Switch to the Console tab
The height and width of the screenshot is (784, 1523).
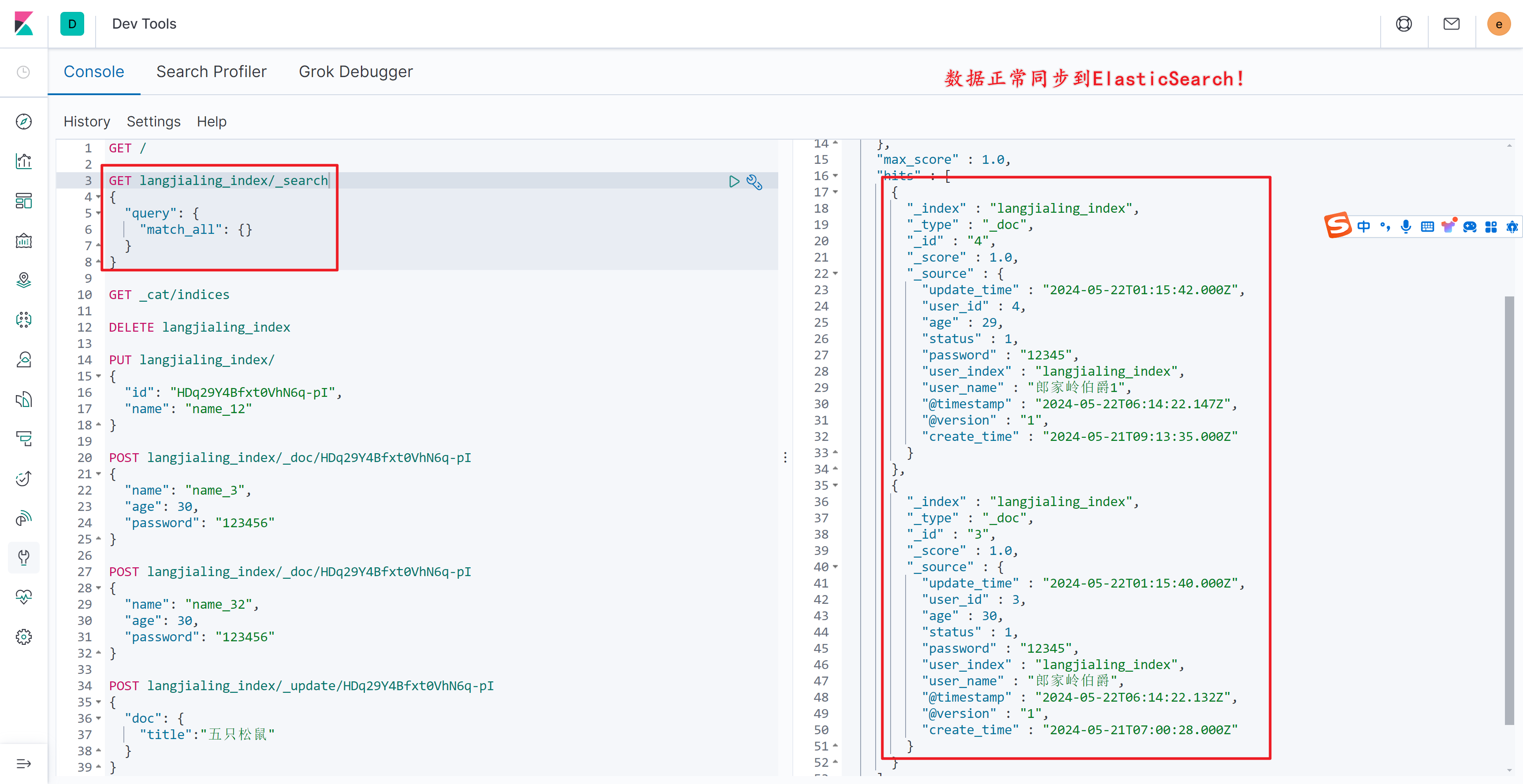(94, 71)
